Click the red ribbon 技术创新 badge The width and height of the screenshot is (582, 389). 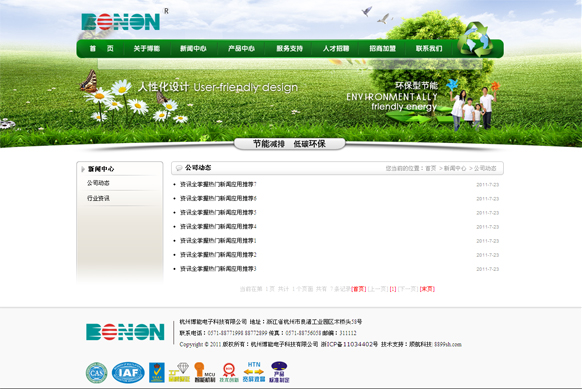pyautogui.click(x=229, y=373)
